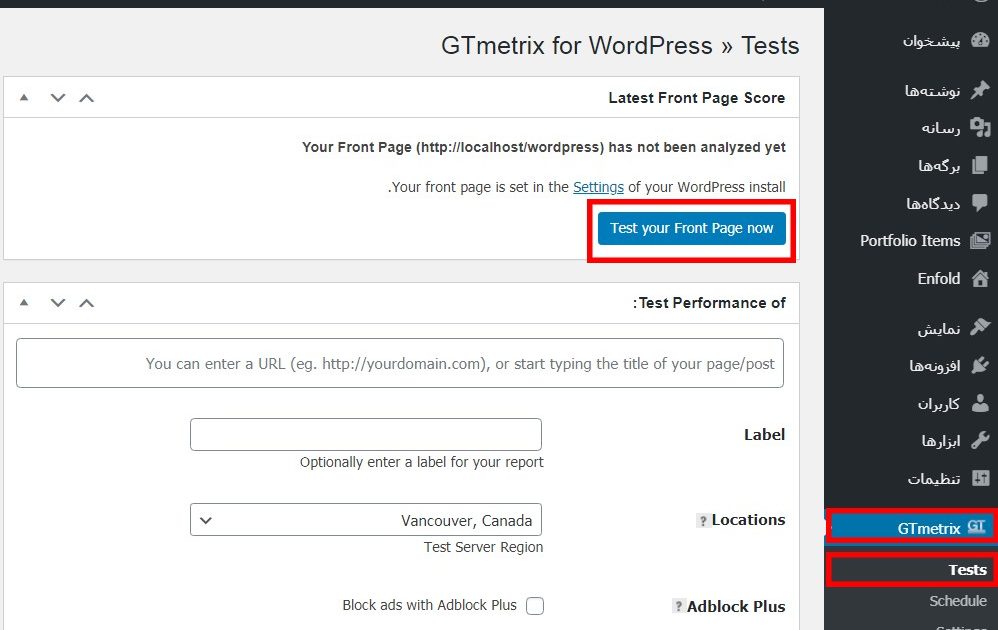The image size is (998, 630).
Task: Click the users person icon
Action: [x=980, y=403]
